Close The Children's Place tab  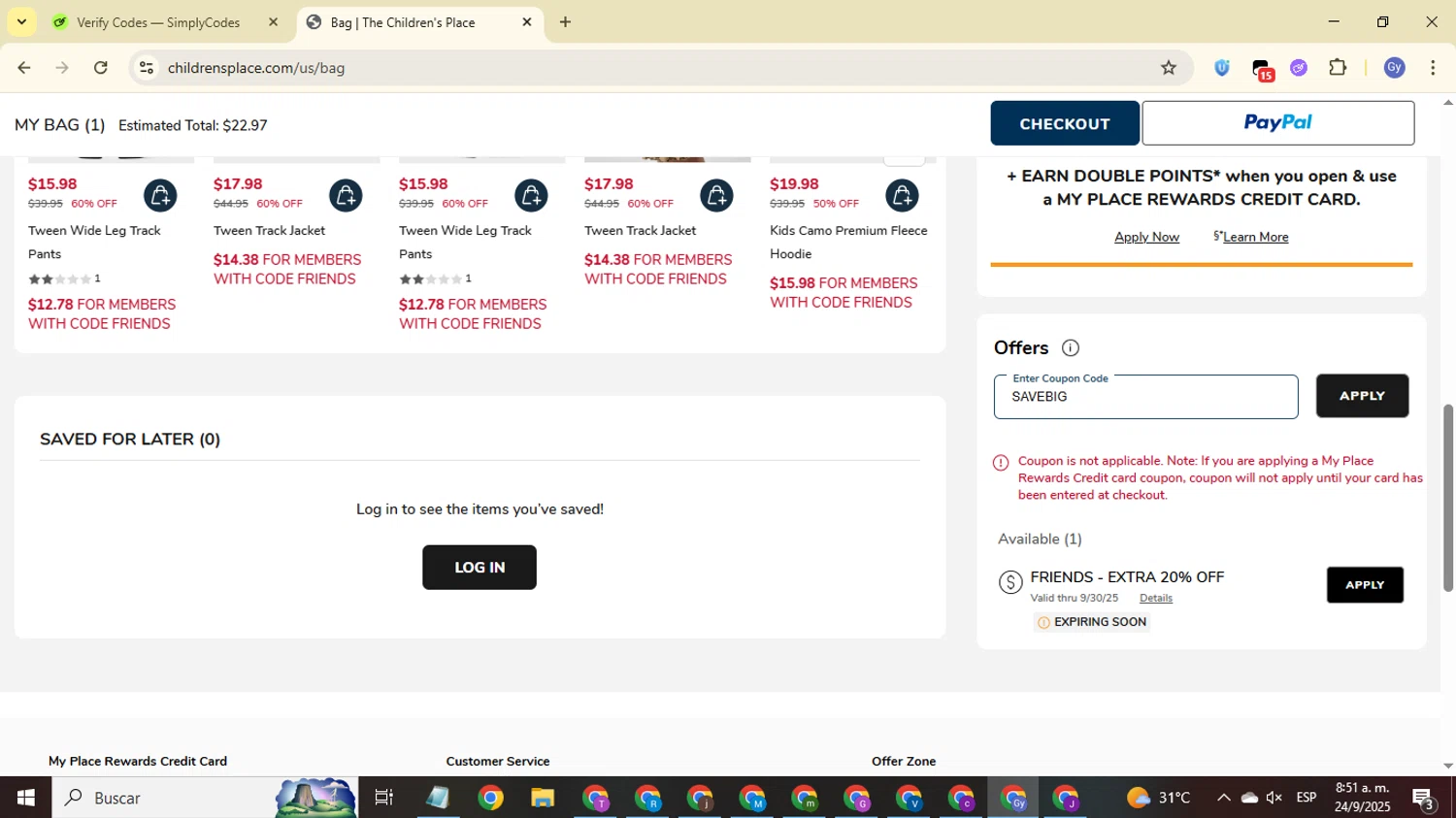[527, 22]
